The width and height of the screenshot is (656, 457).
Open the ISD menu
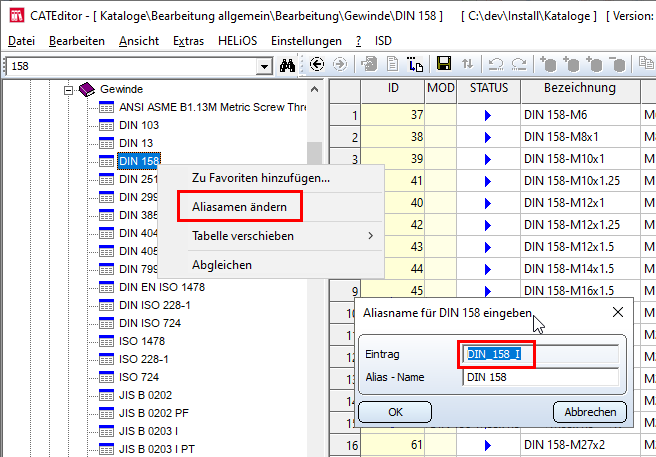coord(383,41)
